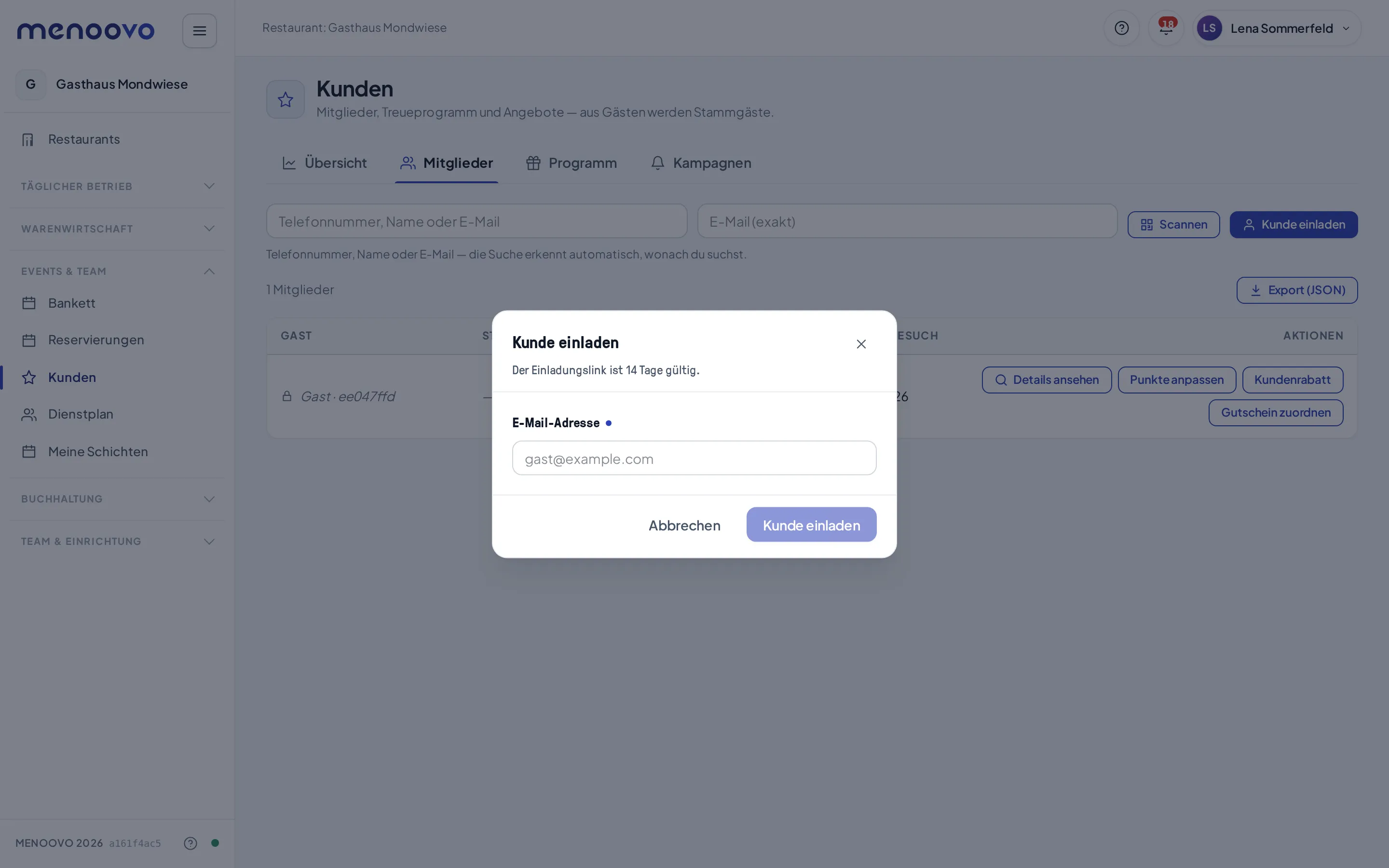The width and height of the screenshot is (1389, 868).
Task: Toggle the sidebar hamburger menu icon
Action: click(199, 31)
